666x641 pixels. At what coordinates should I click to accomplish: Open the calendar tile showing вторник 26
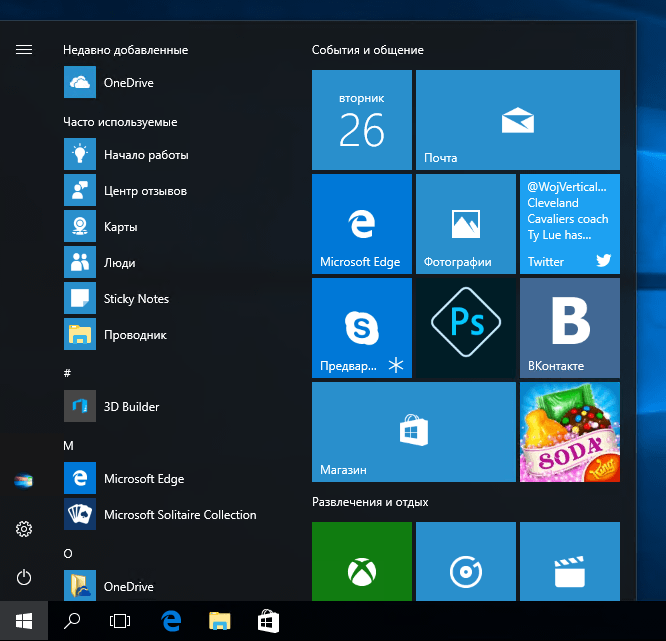click(x=362, y=120)
